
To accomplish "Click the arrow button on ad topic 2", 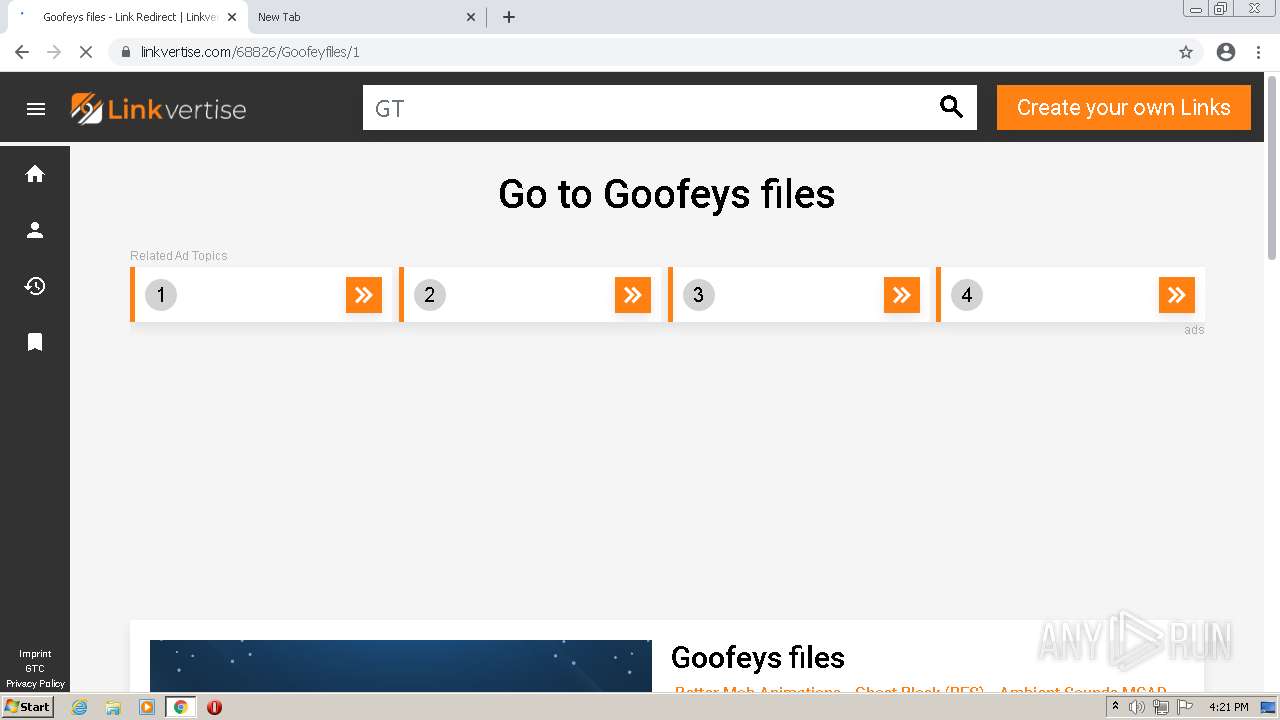I will tap(633, 295).
